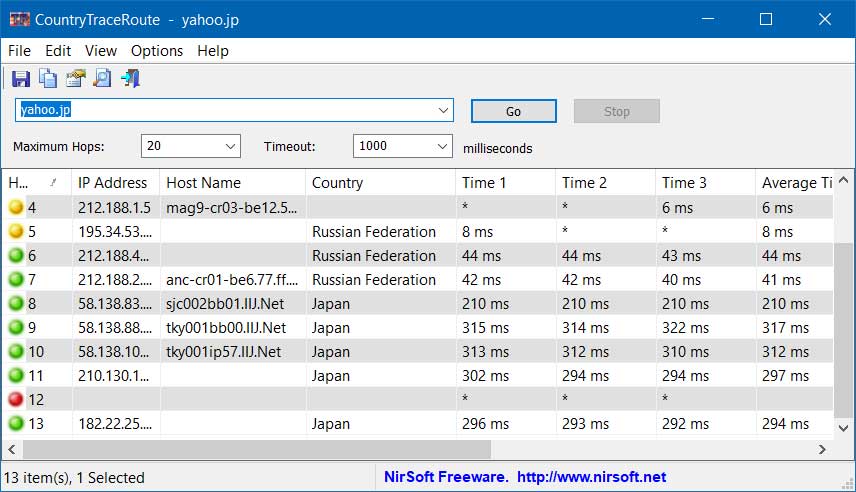This screenshot has width=856, height=492.
Task: Select host name sjc002bb01.IIJ.Net
Action: click(x=225, y=304)
